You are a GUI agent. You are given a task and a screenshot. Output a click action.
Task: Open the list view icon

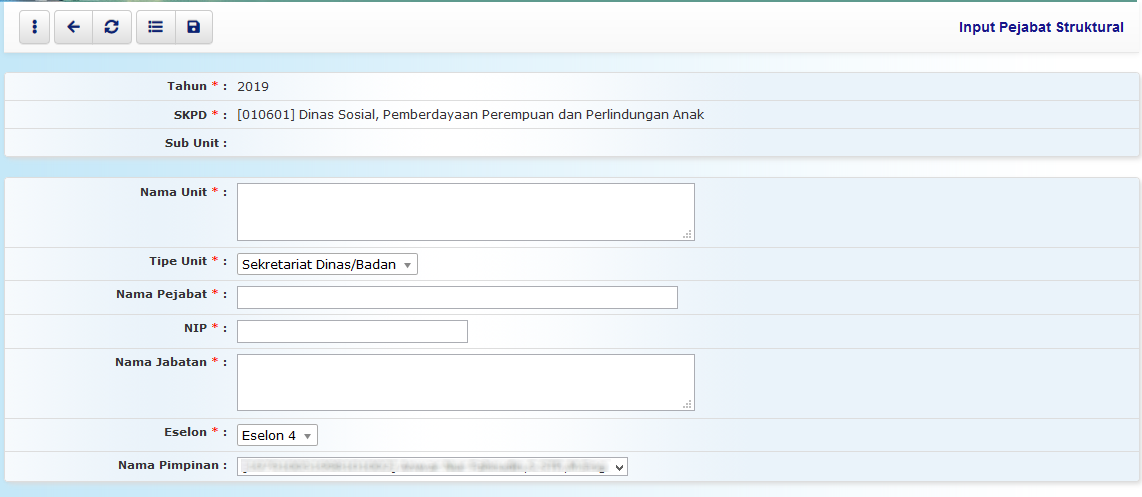(155, 28)
